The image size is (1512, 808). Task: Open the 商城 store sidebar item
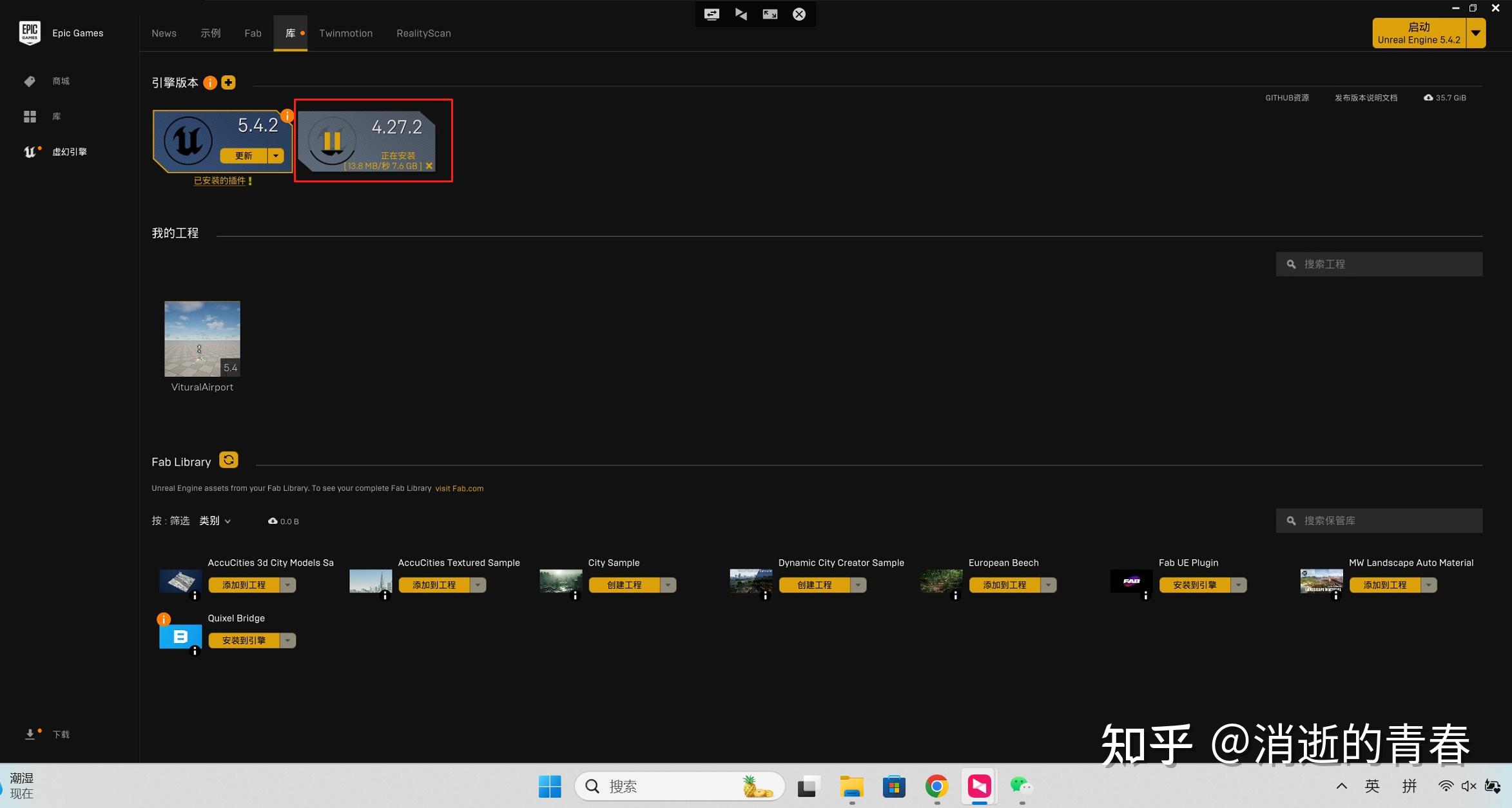(x=61, y=81)
